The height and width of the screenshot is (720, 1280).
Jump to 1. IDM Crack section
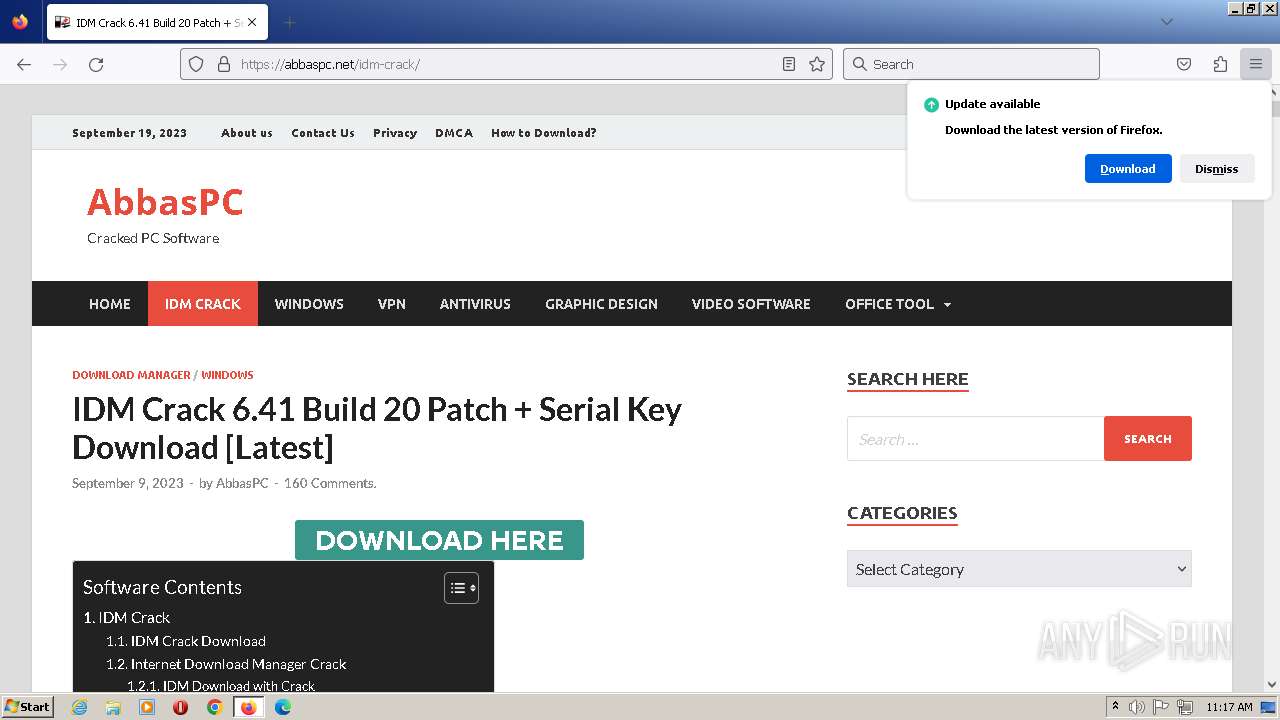tap(127, 618)
